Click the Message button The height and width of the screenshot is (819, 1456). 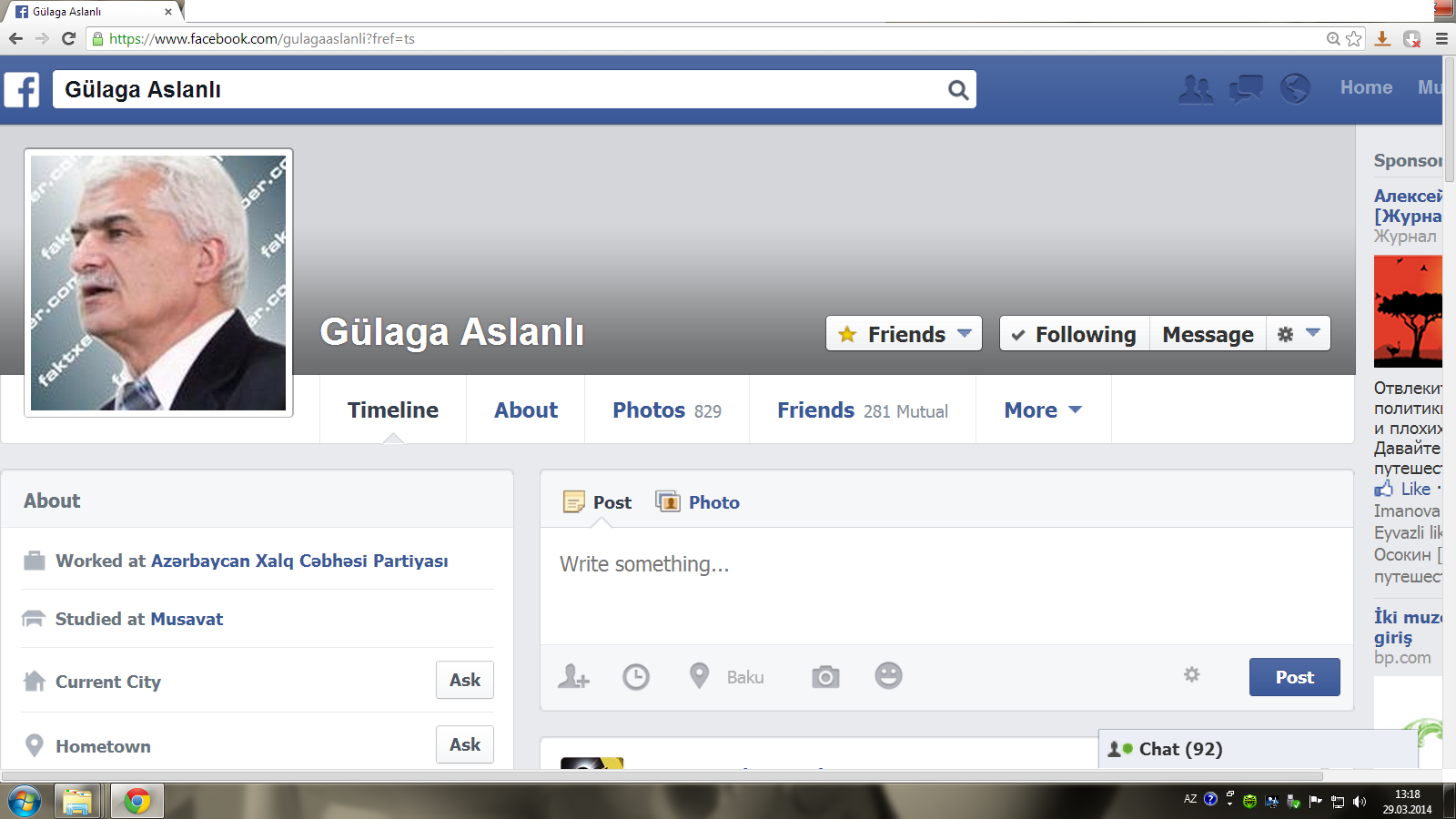(1208, 334)
